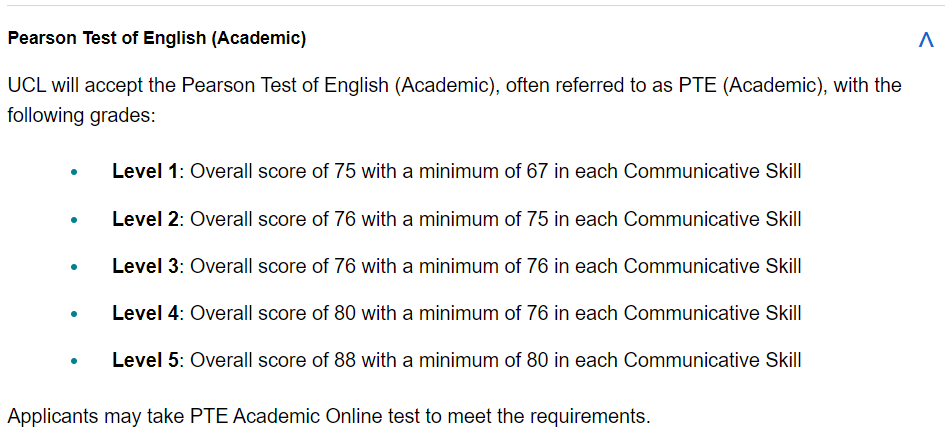Viewport: 949px width, 439px height.
Task: Click the Level 3 overall score of 76 text
Action: click(x=273, y=266)
